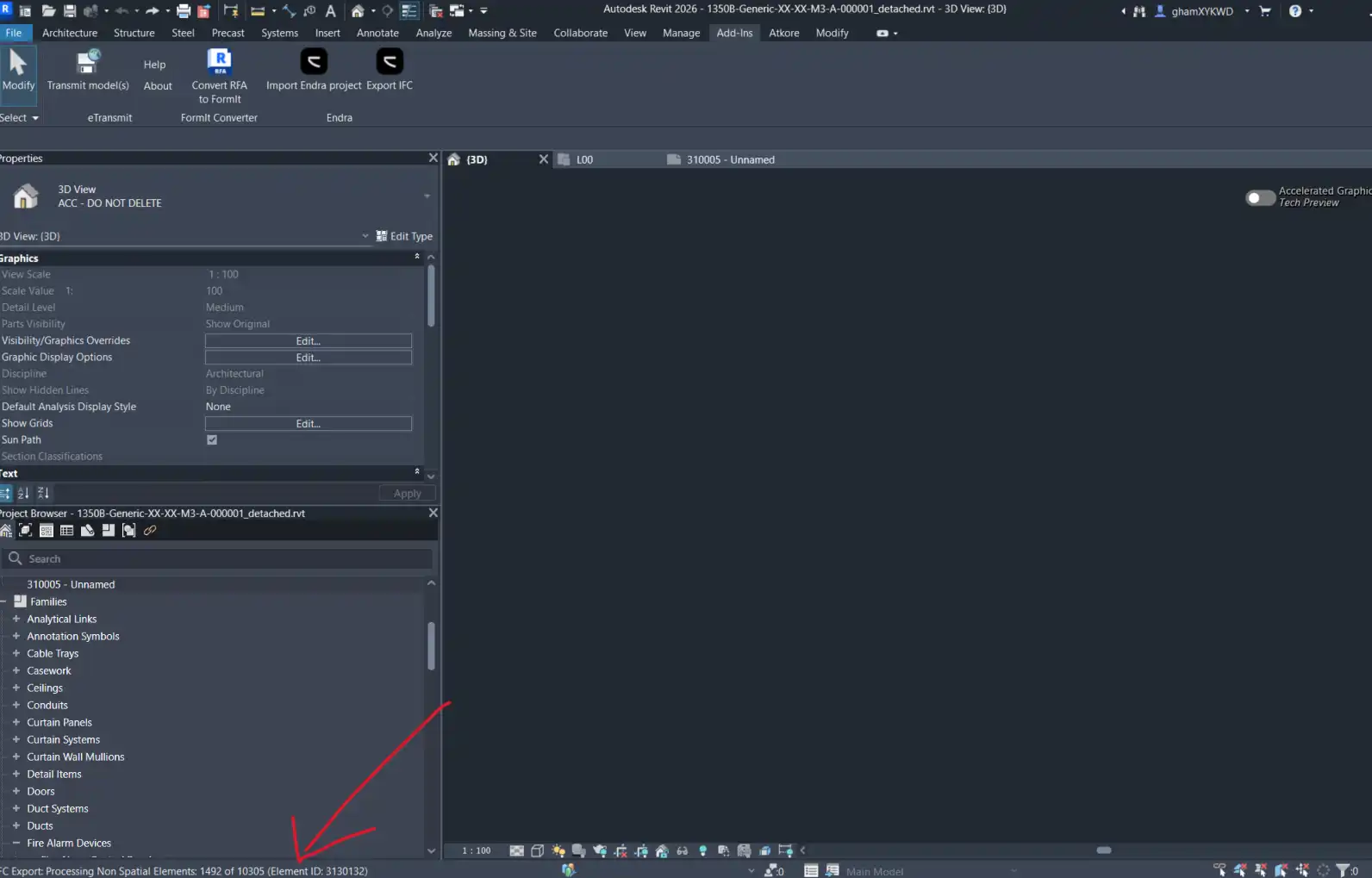1372x878 pixels.
Task: Expand the Doors family category
Action: point(16,791)
